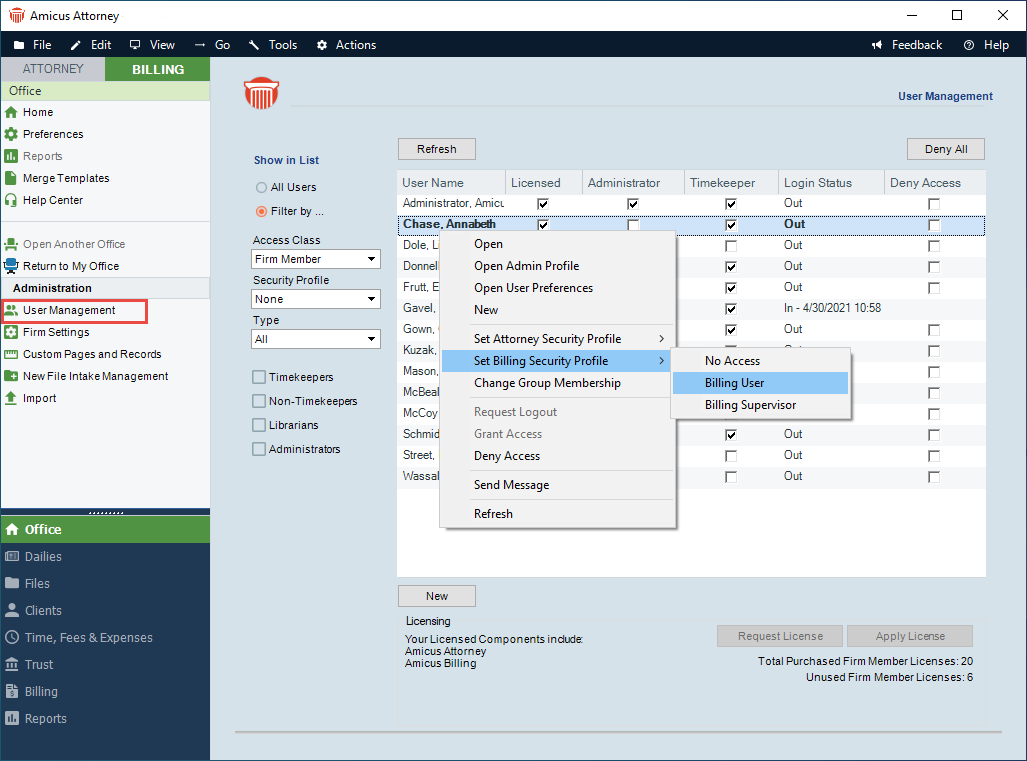Click the Refresh button above user list
This screenshot has height=761, width=1027.
coord(437,149)
